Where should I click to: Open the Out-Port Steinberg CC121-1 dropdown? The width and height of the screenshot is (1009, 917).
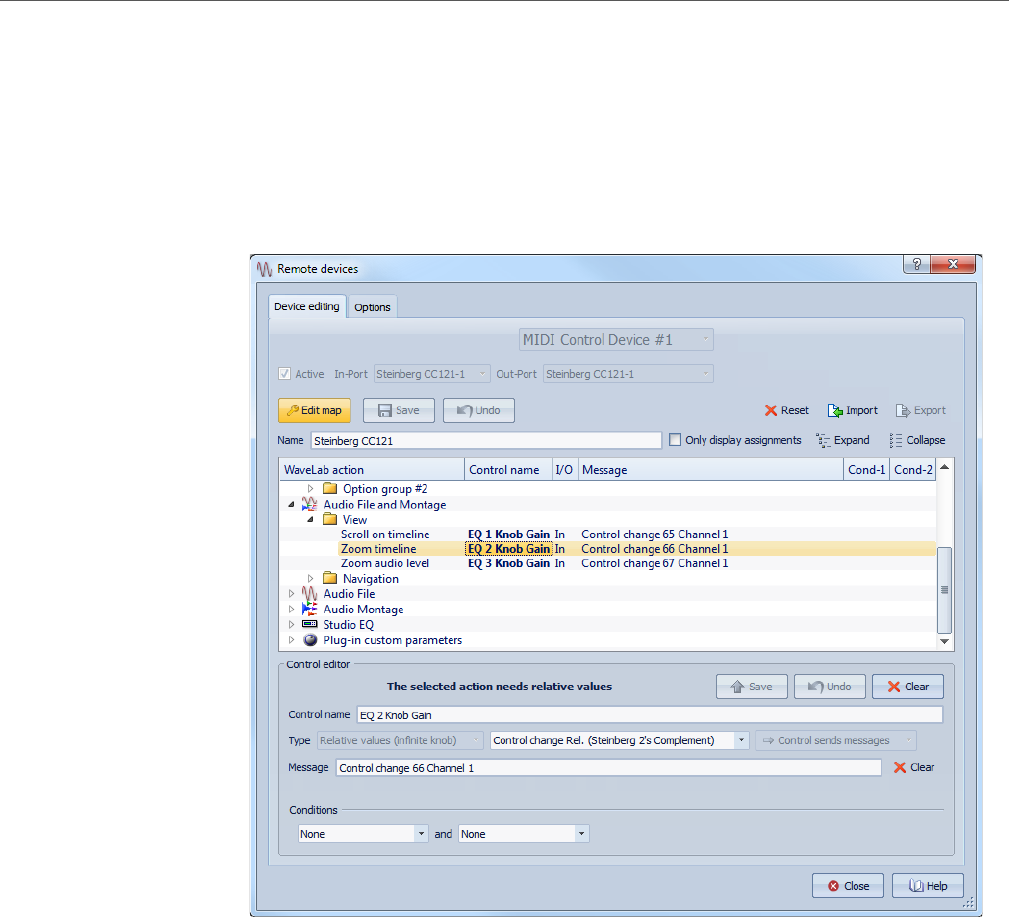pyautogui.click(x=628, y=374)
